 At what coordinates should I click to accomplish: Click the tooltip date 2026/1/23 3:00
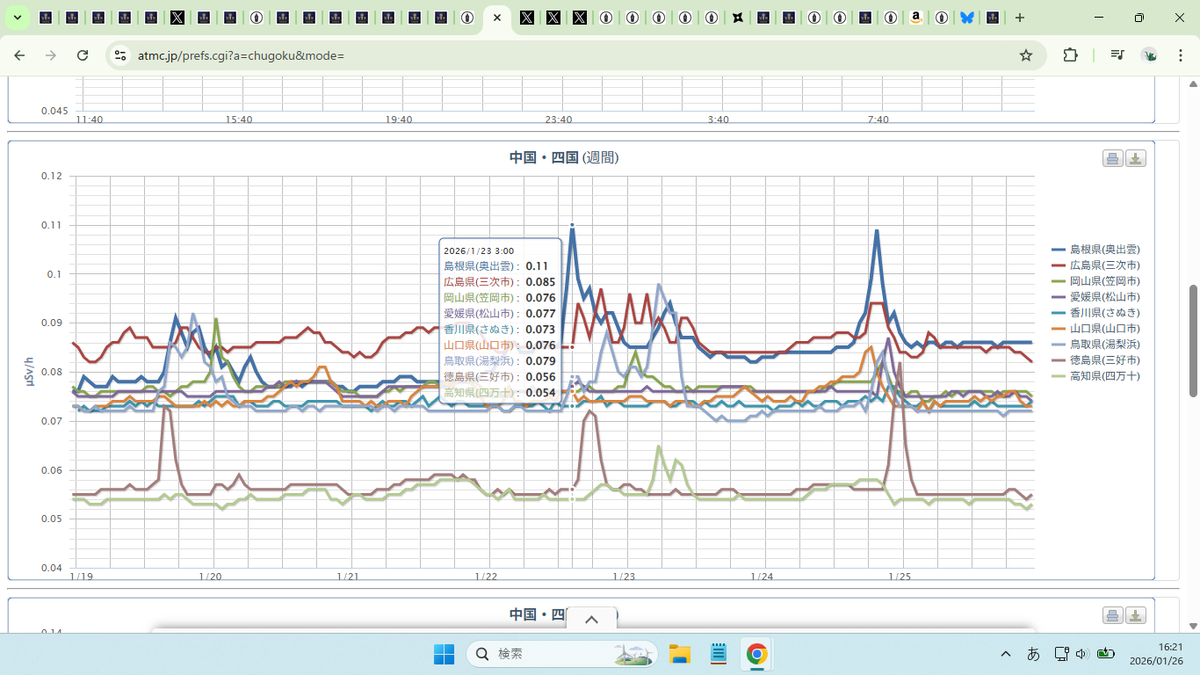click(479, 251)
